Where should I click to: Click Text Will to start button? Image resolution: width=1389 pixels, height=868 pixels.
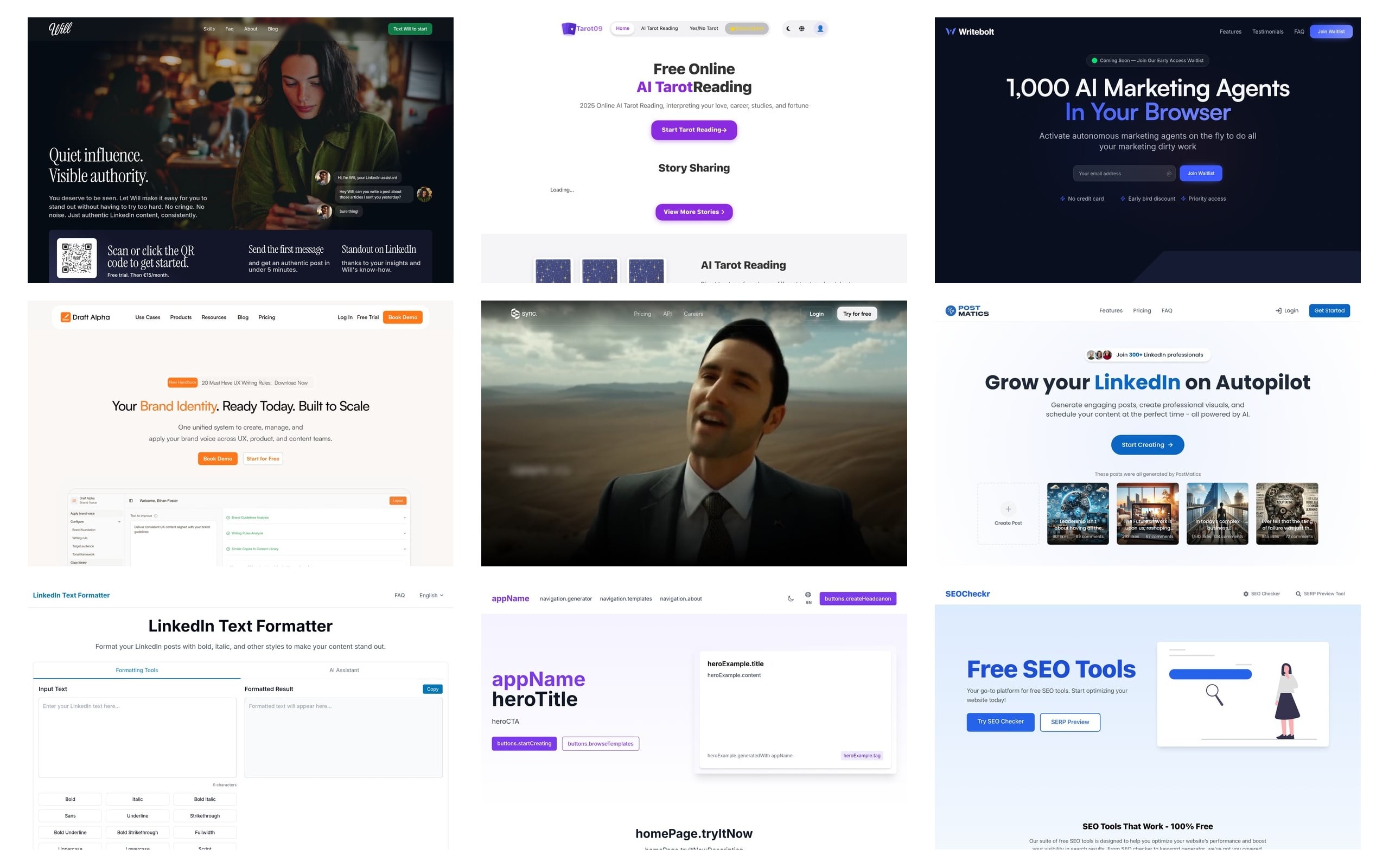(x=410, y=29)
